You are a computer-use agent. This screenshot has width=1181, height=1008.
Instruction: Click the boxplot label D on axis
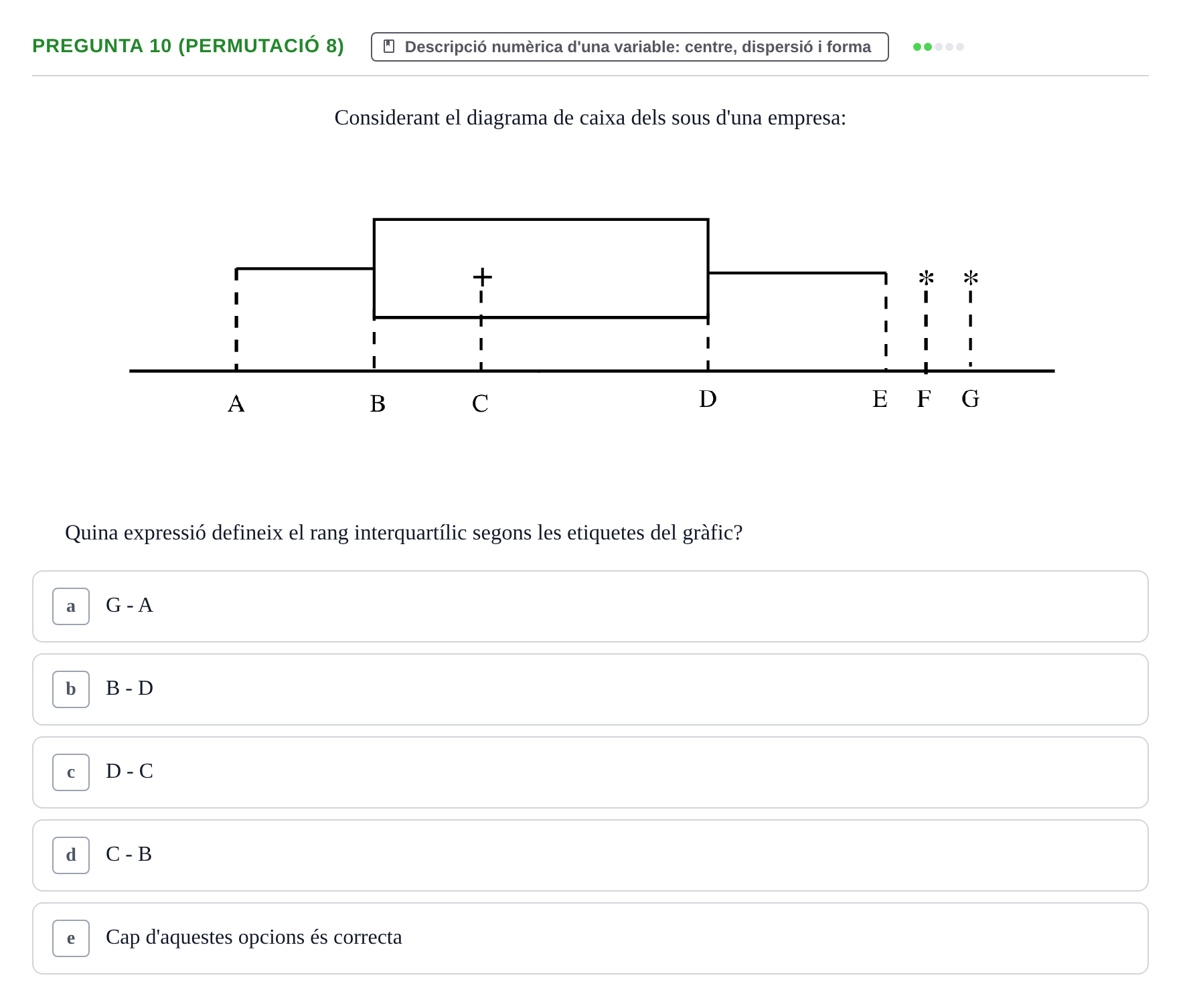(x=708, y=399)
